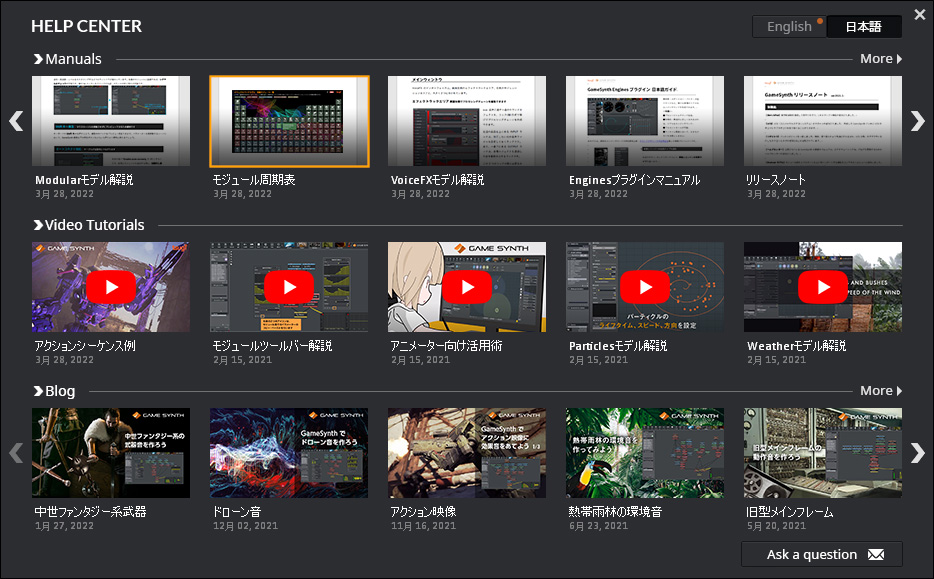
Task: Click the 旧型メインフレーム title text
Action: [790, 512]
